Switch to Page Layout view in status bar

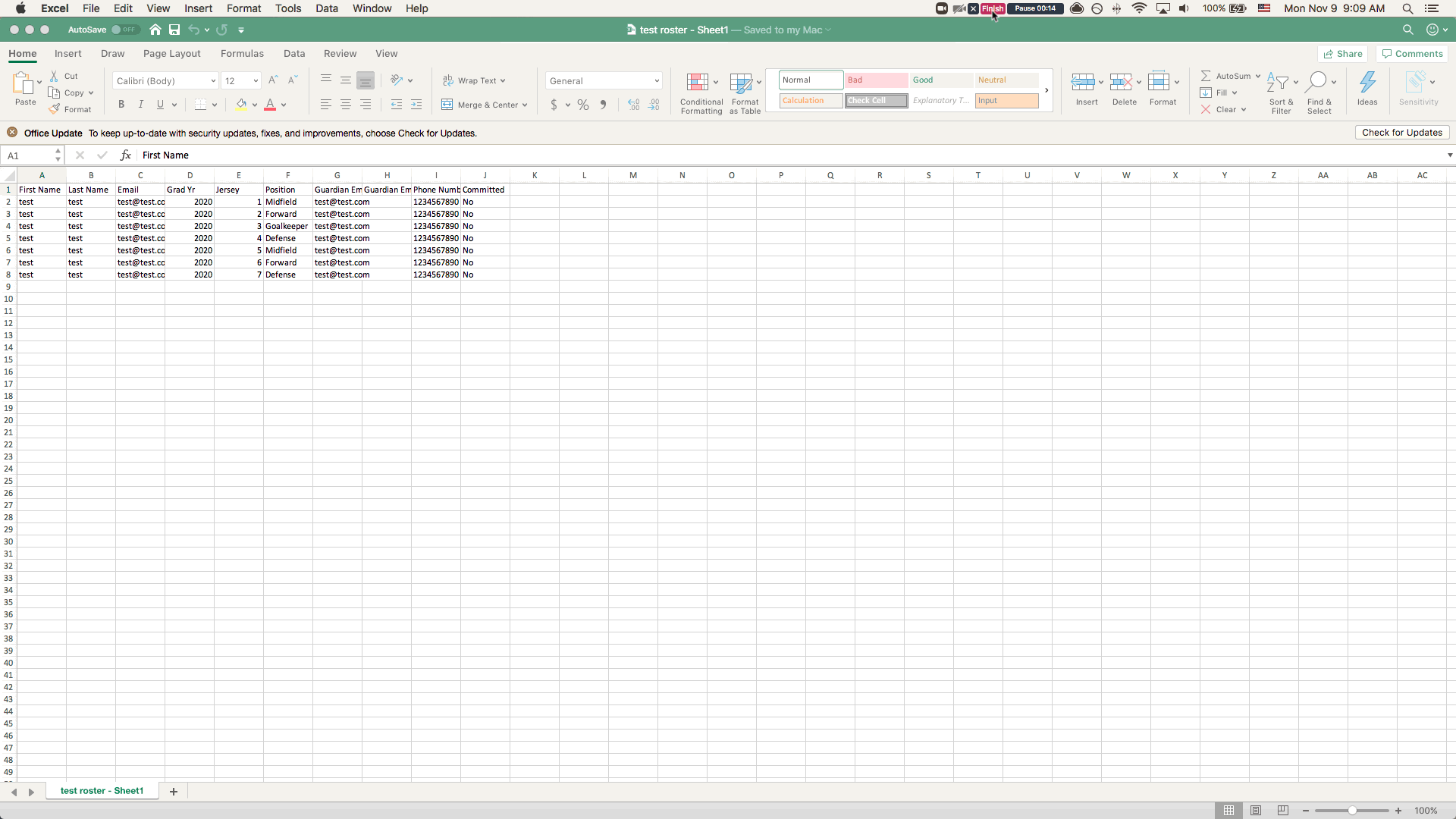click(1256, 811)
